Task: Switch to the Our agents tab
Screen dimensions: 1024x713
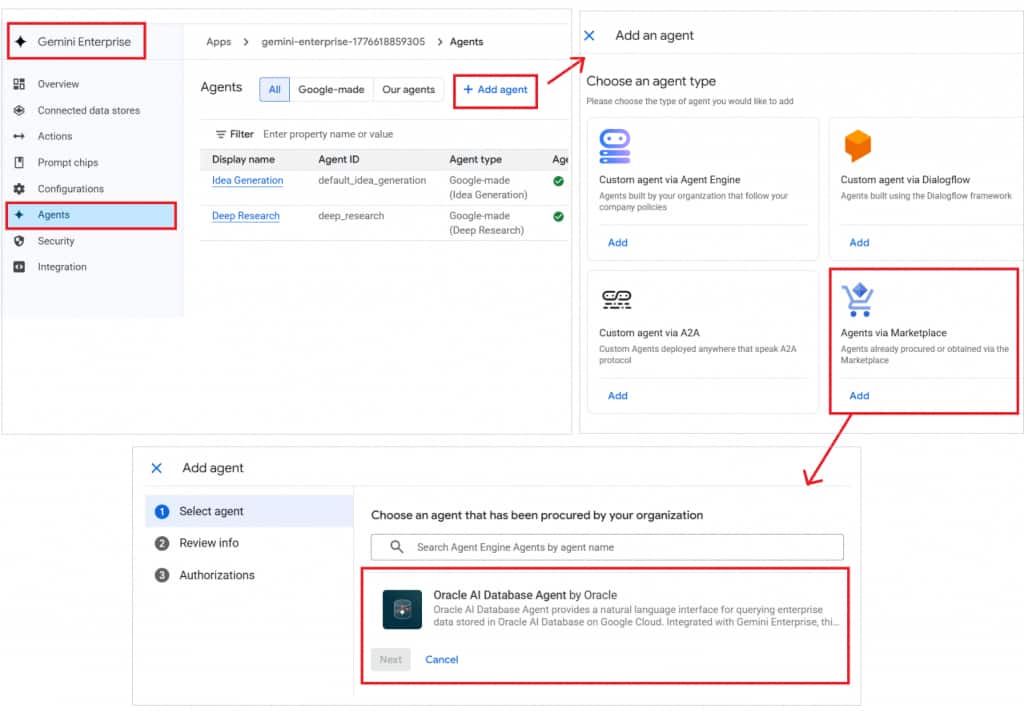Action: click(x=408, y=89)
